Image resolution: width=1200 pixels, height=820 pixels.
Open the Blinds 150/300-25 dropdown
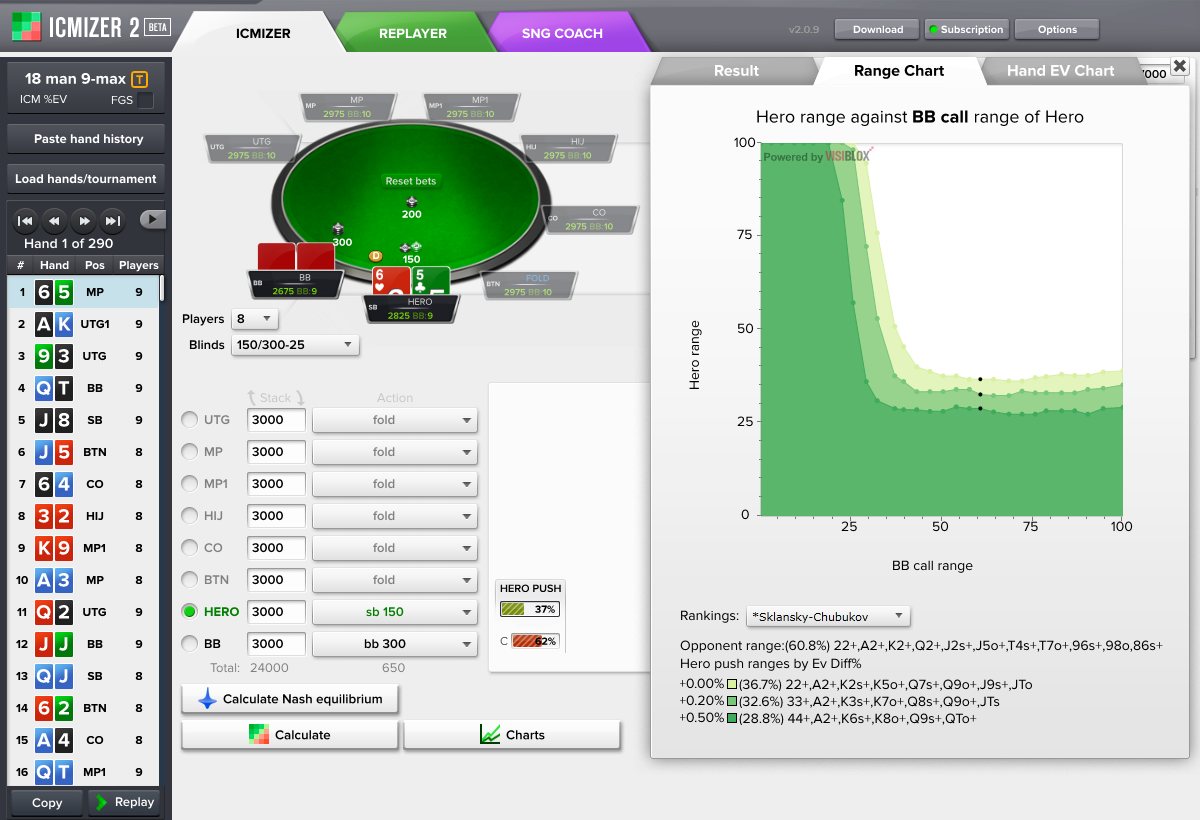[295, 345]
